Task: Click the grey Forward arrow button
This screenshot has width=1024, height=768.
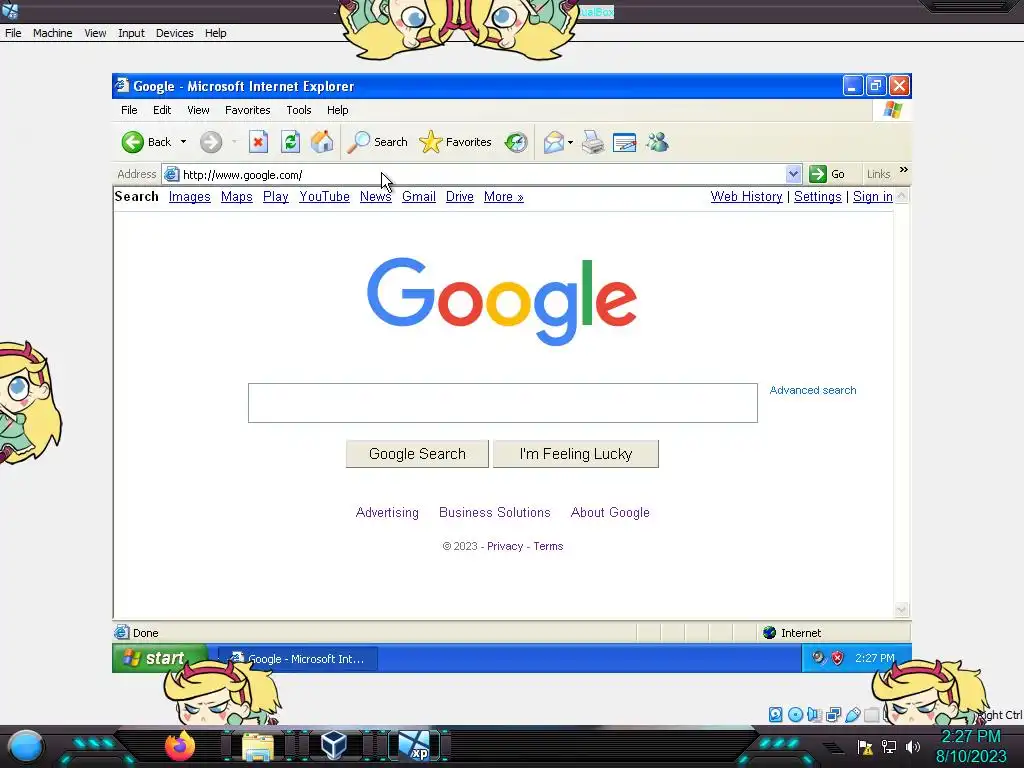Action: click(210, 142)
